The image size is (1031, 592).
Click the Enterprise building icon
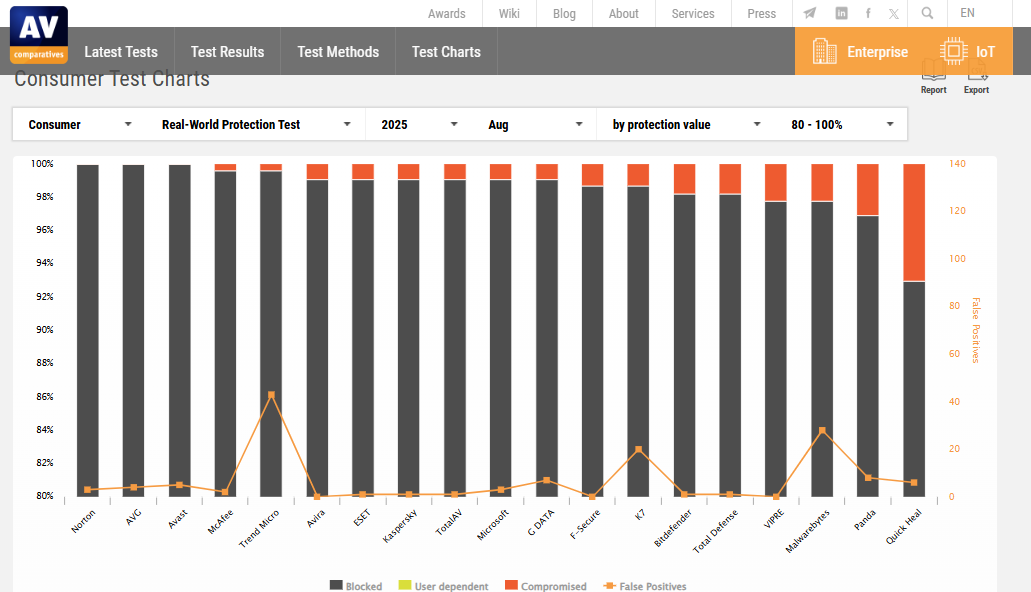point(825,51)
